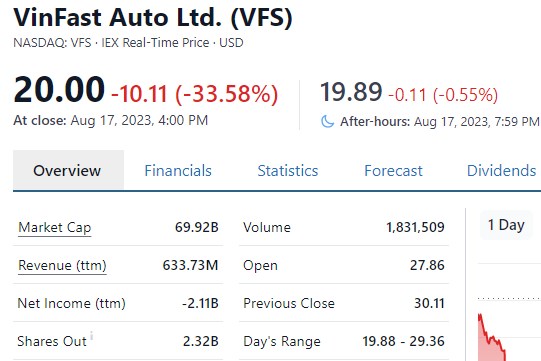This screenshot has width=541, height=361.
Task: Click the Shares Out info icon
Action: click(x=91, y=335)
